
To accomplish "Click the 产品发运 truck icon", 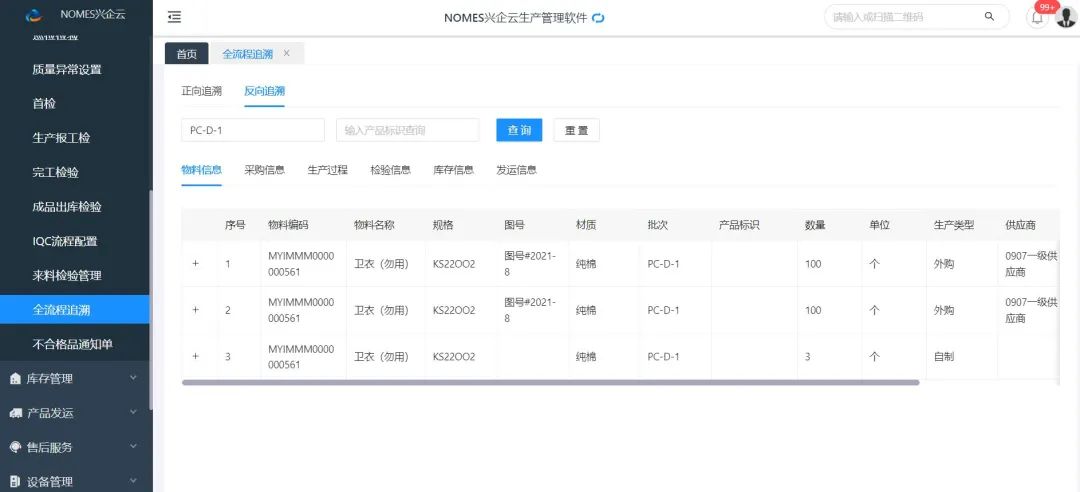I will pos(16,413).
